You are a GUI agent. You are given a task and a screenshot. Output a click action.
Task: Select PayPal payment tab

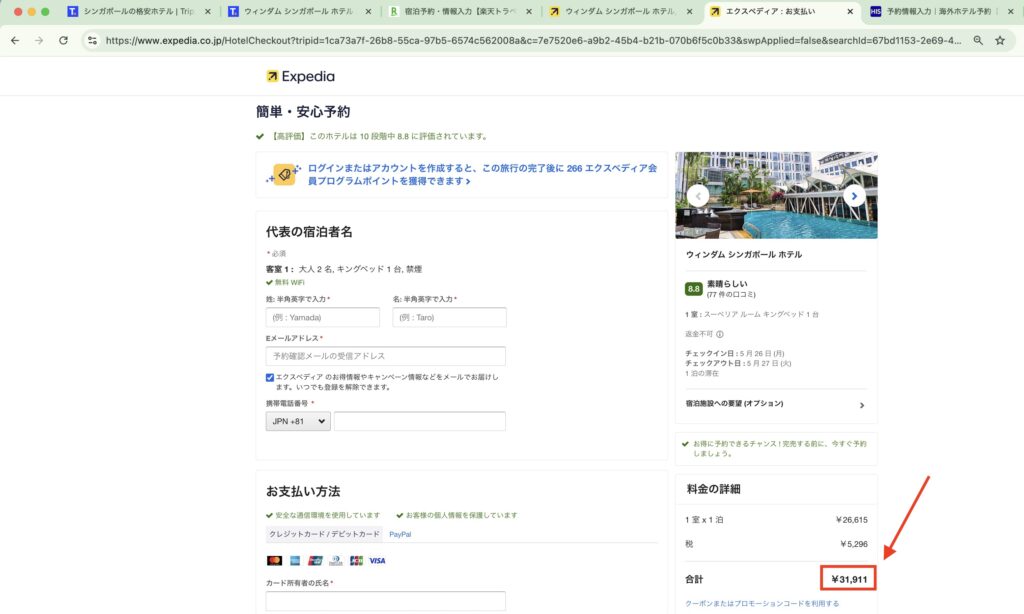tap(400, 534)
